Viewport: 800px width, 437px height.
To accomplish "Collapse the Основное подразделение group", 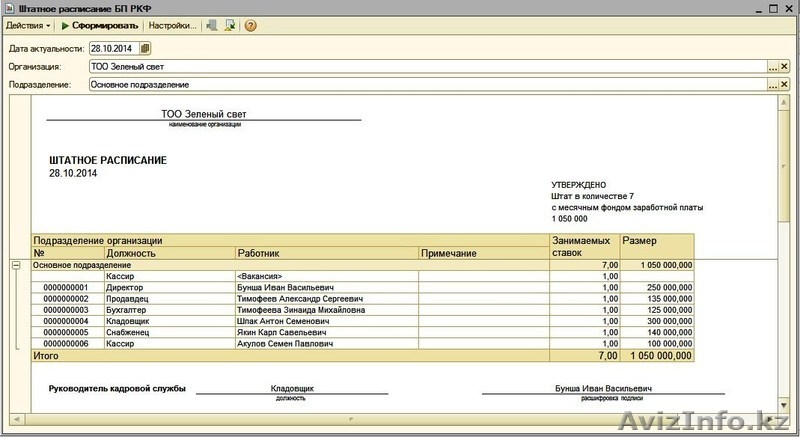I will 16,265.
